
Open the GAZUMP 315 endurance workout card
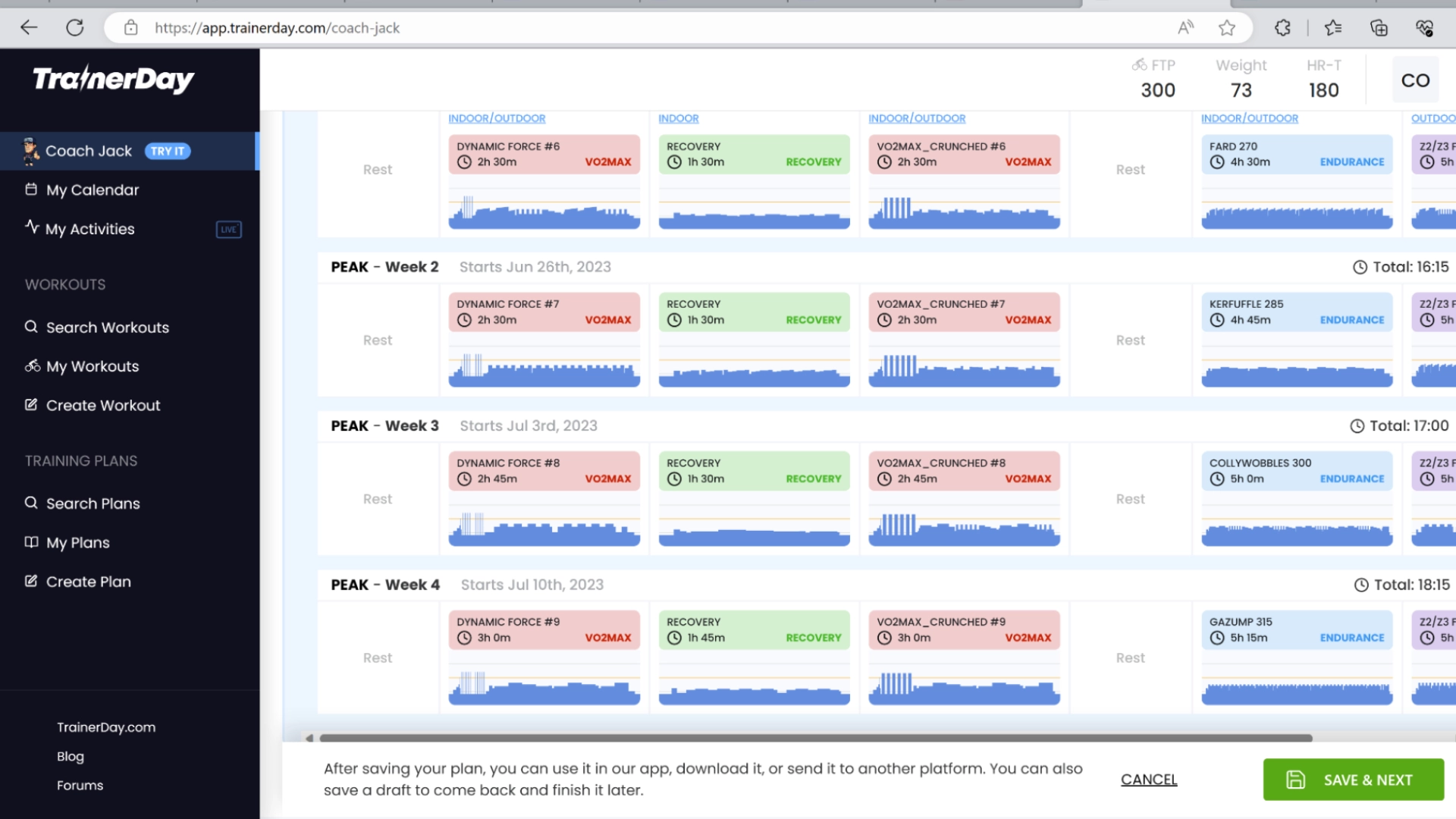click(x=1296, y=629)
